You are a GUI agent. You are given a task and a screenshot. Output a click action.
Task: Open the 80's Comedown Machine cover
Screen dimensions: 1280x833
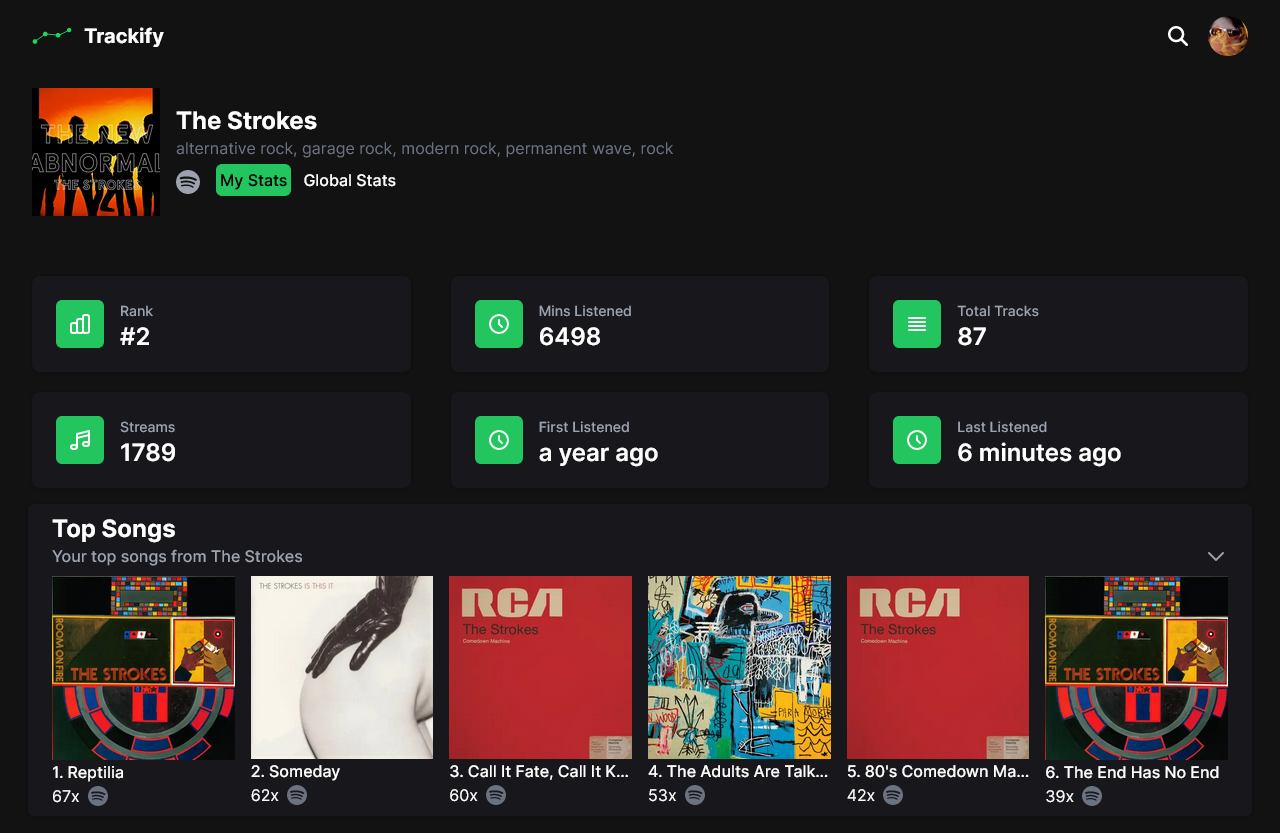938,667
